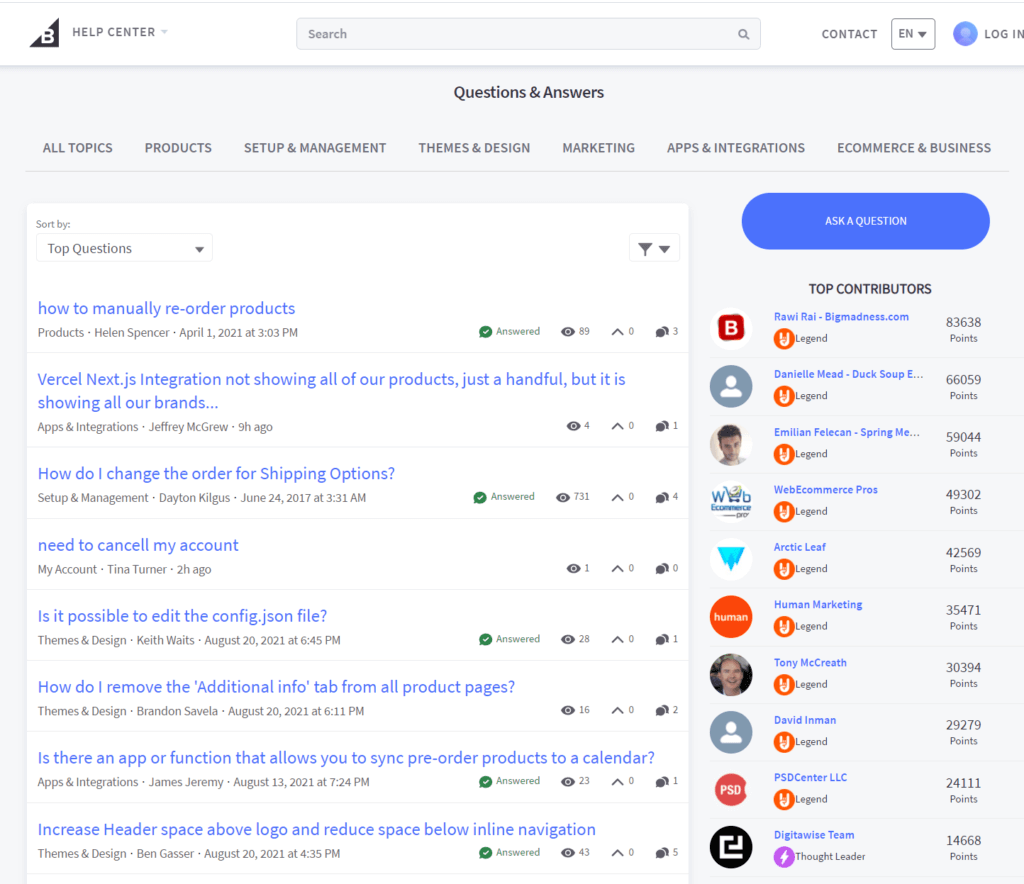Go to THEMES & DESIGN tab
The image size is (1024, 884).
click(x=474, y=148)
